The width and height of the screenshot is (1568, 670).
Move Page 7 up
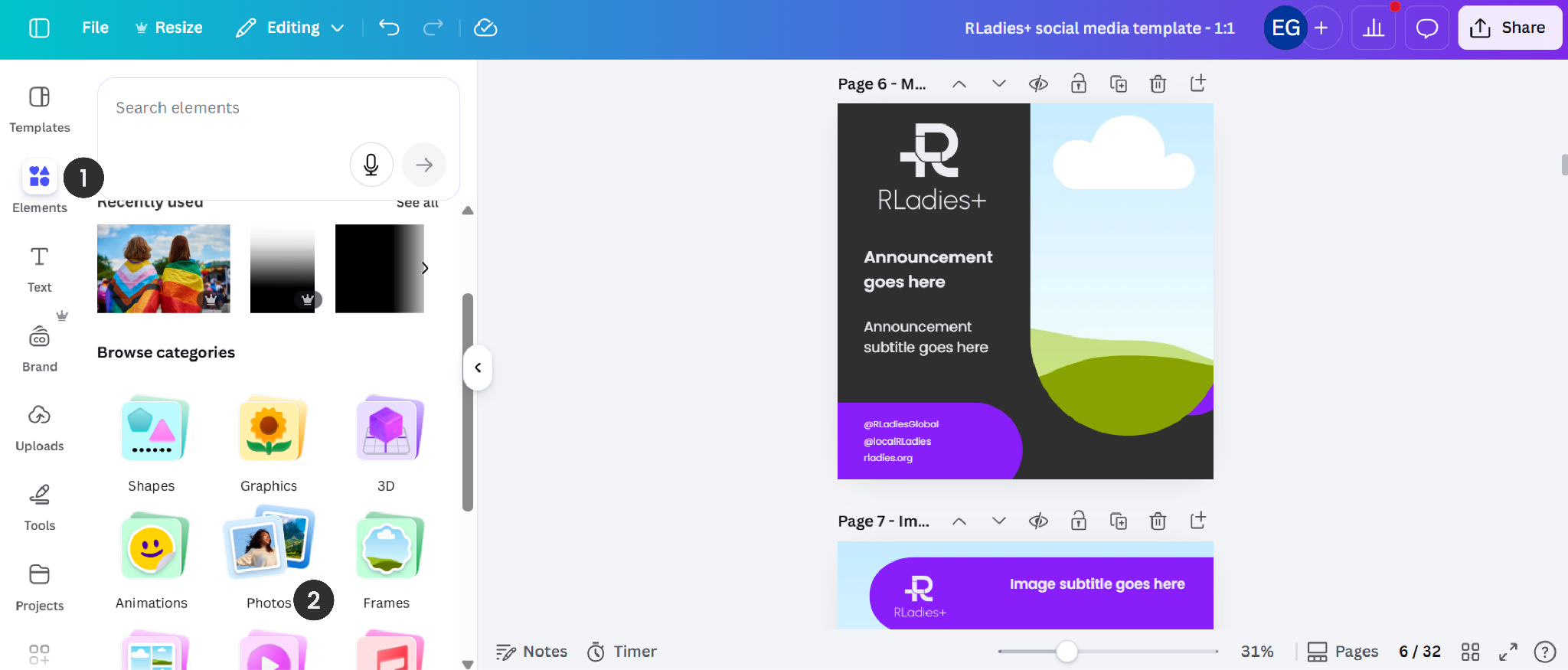click(x=959, y=521)
